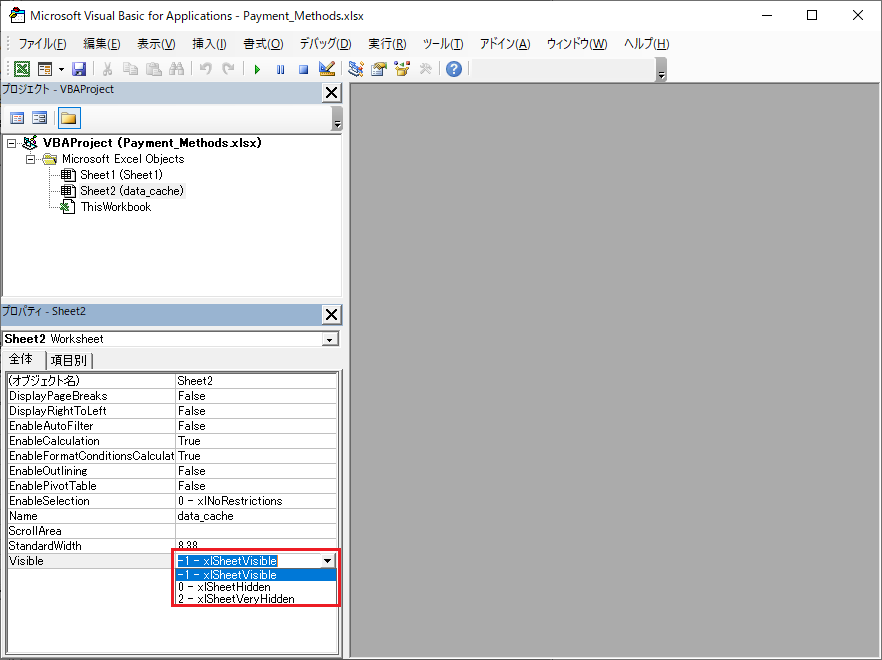This screenshot has width=882, height=660.
Task: Open the standard toolbar options overflow arrow
Action: point(662,70)
